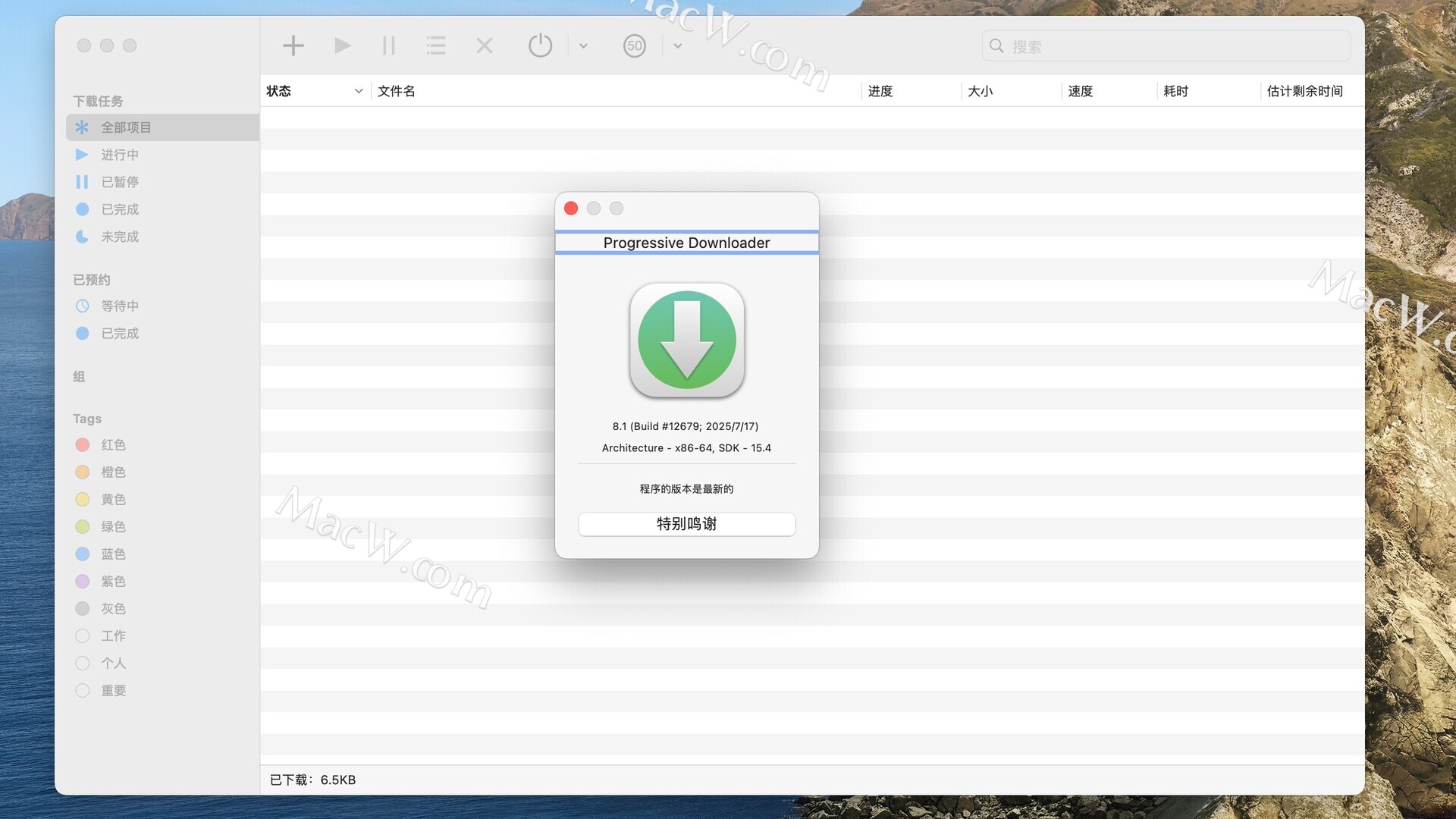Click the Progressive Downloader title text
Screen dimensions: 1456x819
686,243
